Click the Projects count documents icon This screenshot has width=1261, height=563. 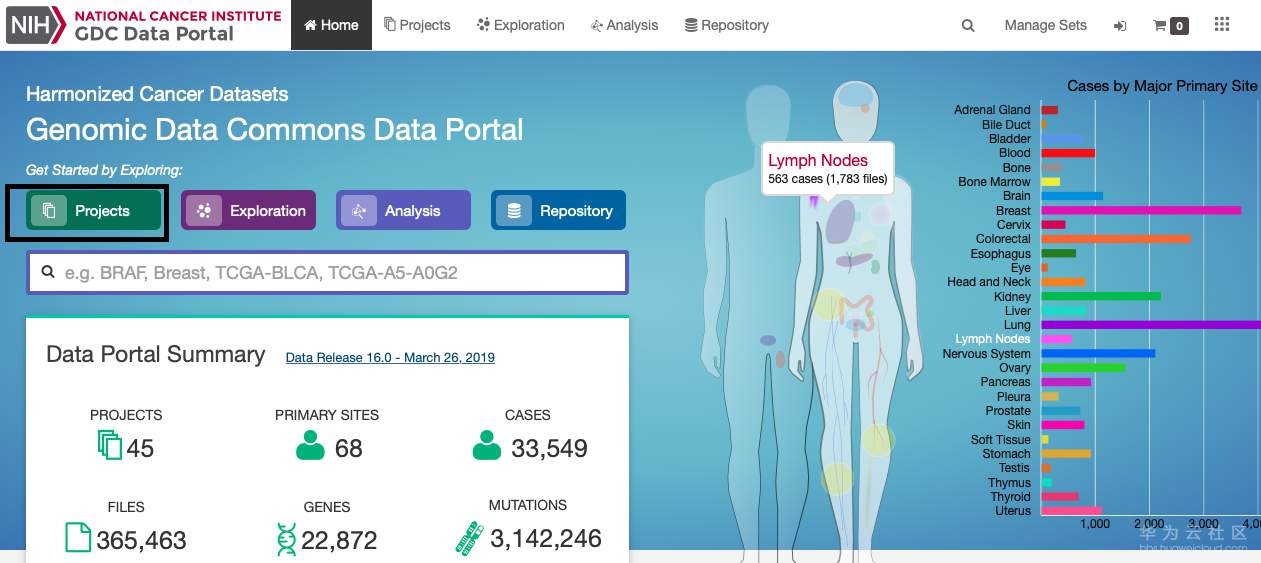110,445
